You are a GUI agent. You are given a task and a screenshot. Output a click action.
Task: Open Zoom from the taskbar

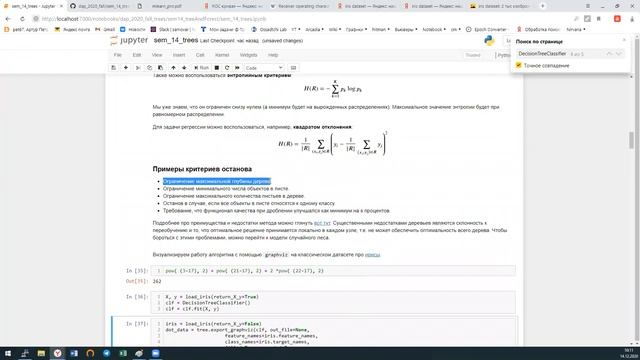pos(156,353)
